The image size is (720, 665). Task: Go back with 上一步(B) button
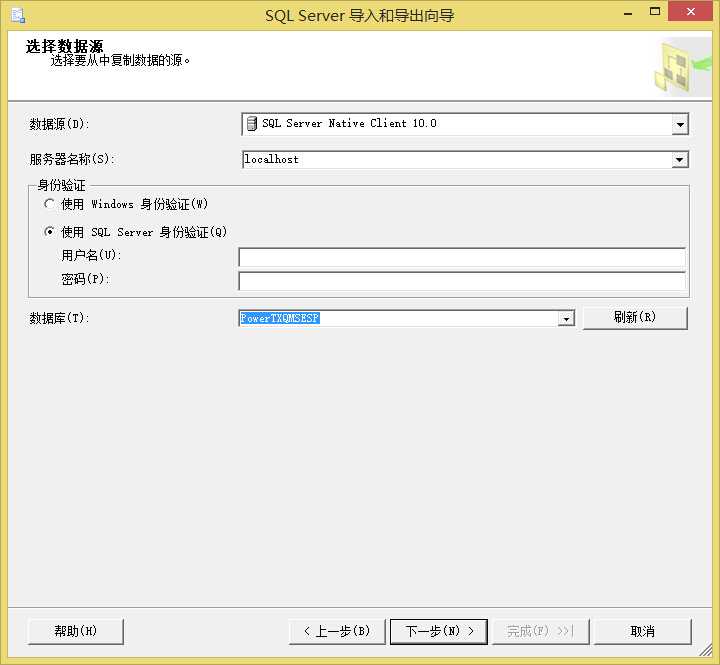(337, 631)
